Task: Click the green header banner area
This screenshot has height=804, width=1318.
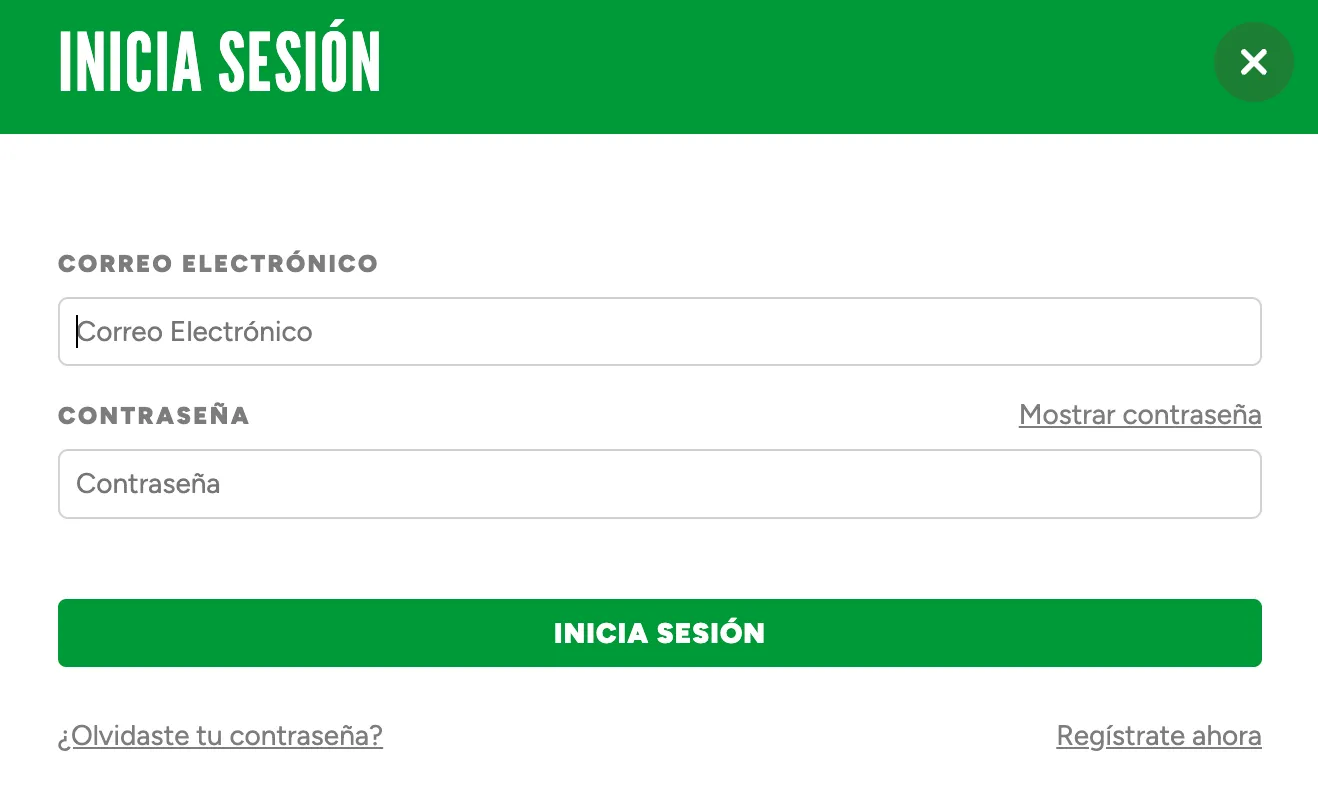Action: [700, 65]
